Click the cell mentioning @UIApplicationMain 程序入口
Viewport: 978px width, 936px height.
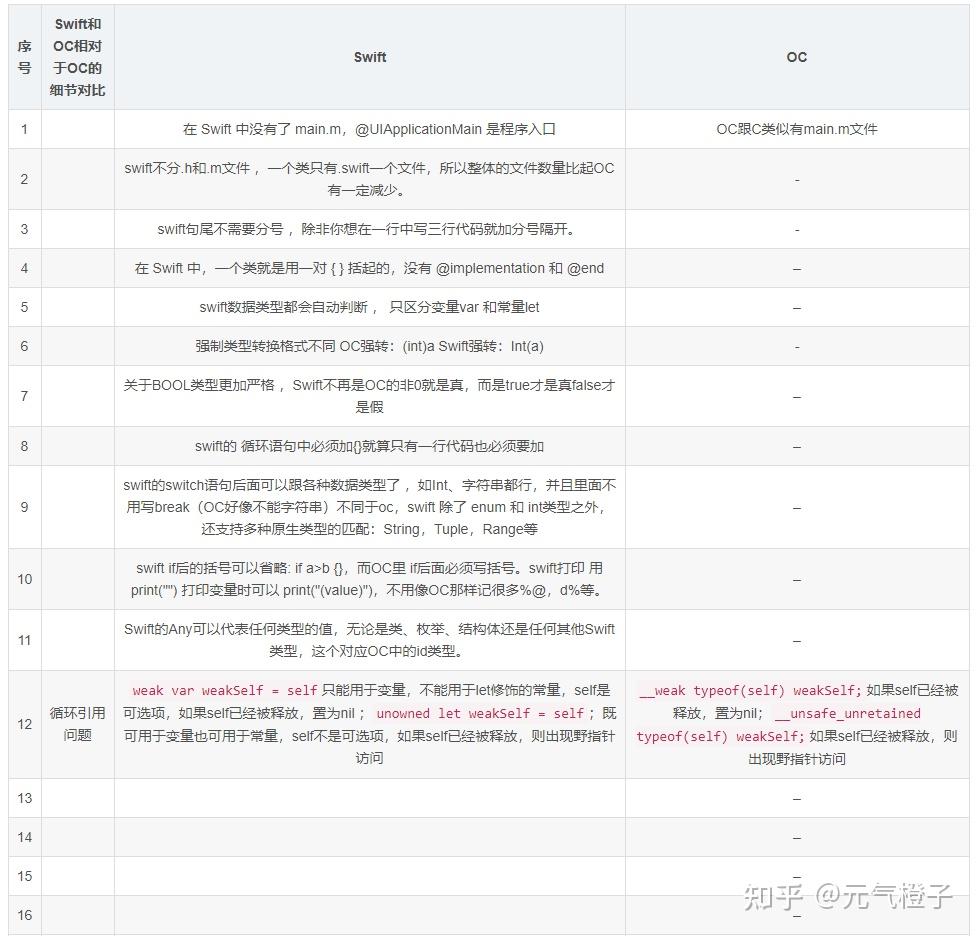click(x=370, y=129)
